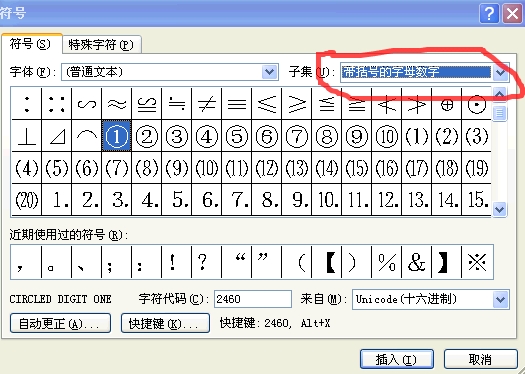The width and height of the screenshot is (525, 374).
Task: Choose the circled number four symbol
Action: [207, 136]
